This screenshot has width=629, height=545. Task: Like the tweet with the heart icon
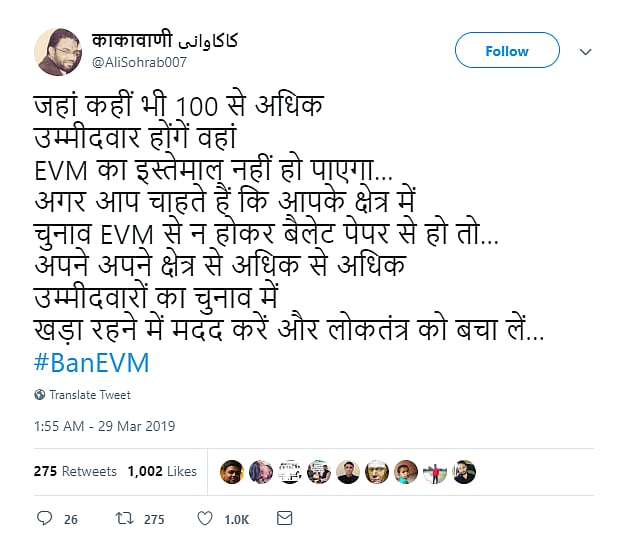(x=204, y=518)
